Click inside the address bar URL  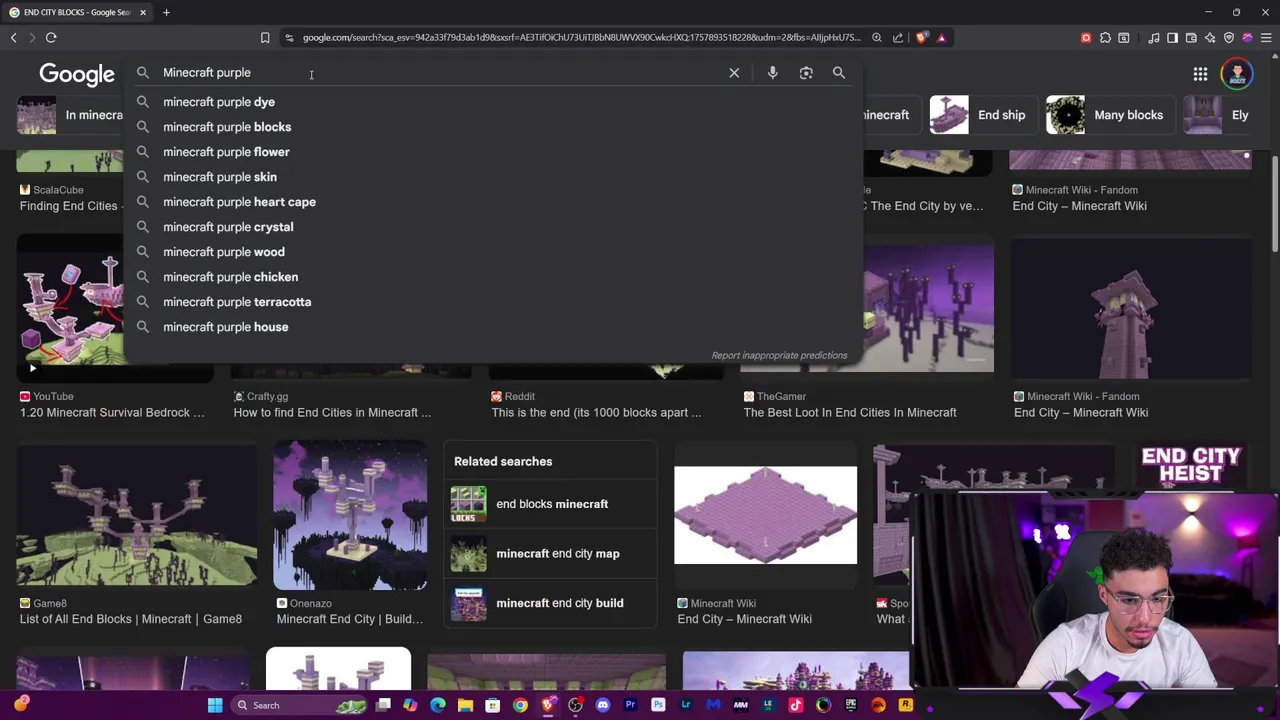point(580,38)
